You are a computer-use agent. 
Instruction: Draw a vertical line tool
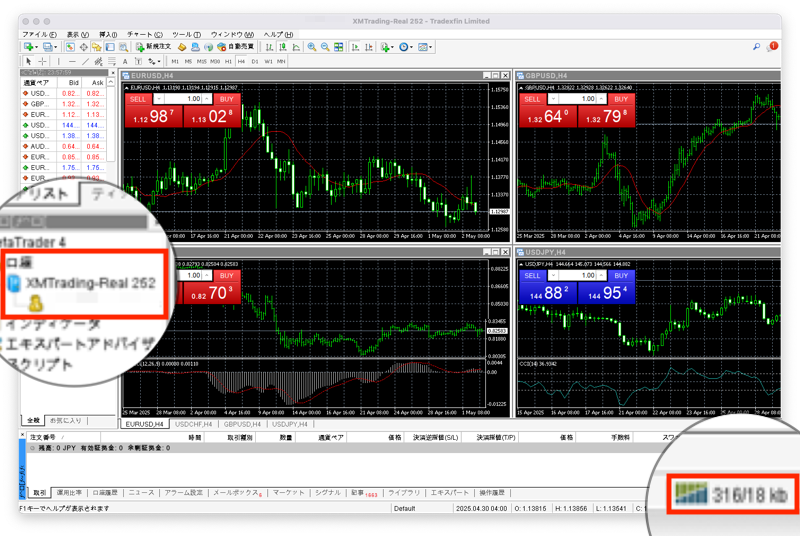click(59, 61)
